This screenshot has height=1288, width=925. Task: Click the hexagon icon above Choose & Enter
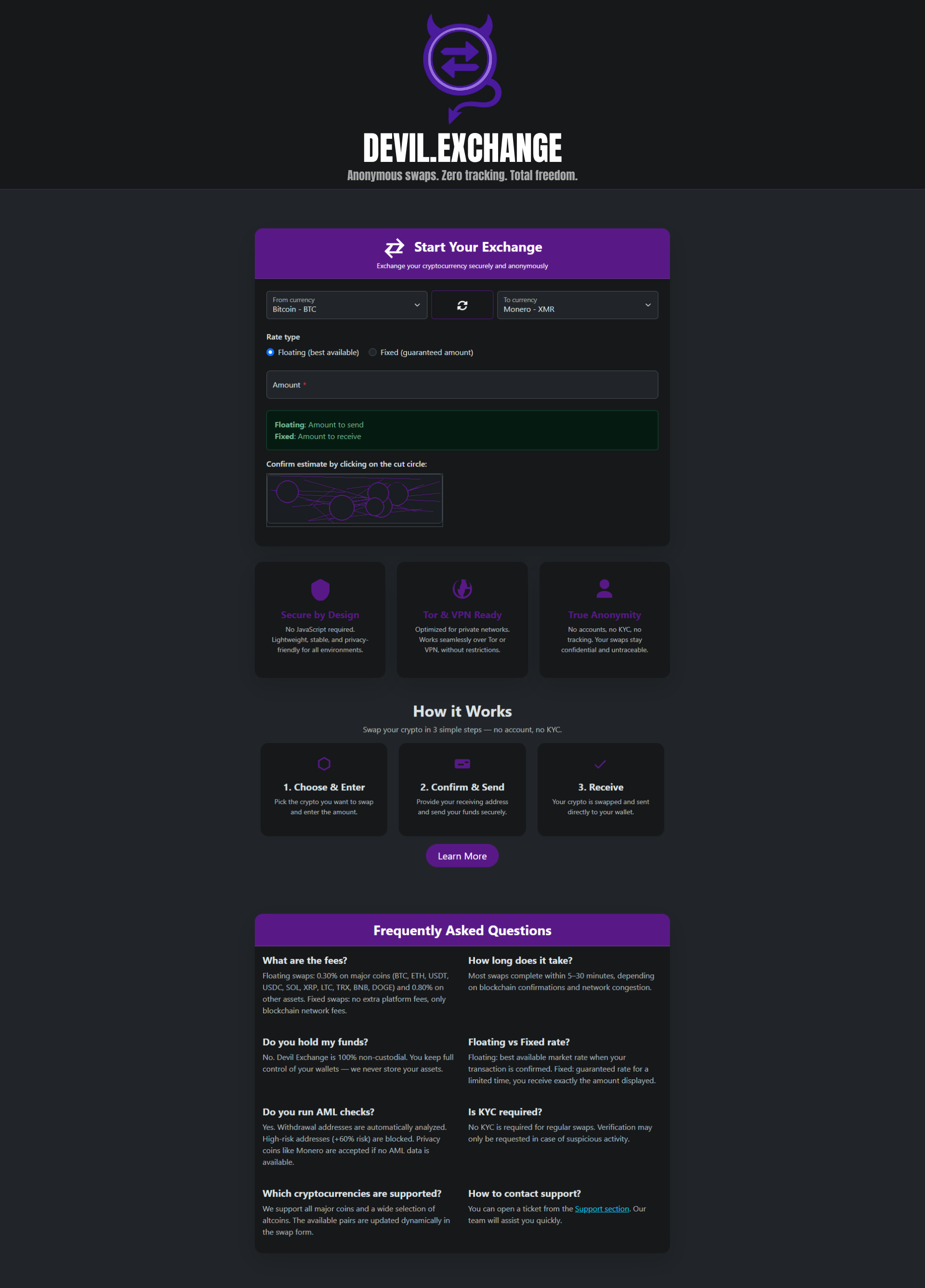(x=324, y=764)
